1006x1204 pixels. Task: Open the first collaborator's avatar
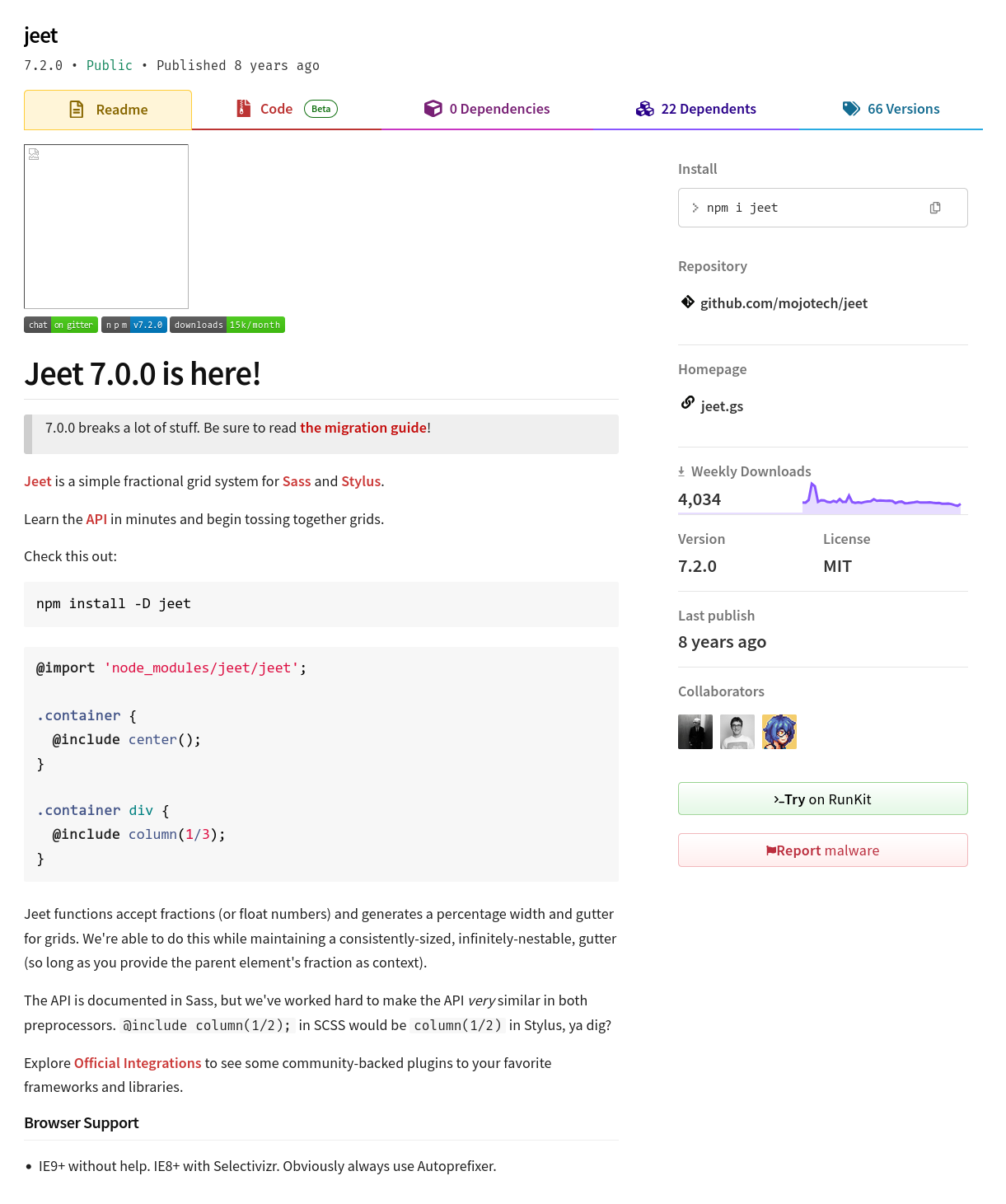coord(695,732)
